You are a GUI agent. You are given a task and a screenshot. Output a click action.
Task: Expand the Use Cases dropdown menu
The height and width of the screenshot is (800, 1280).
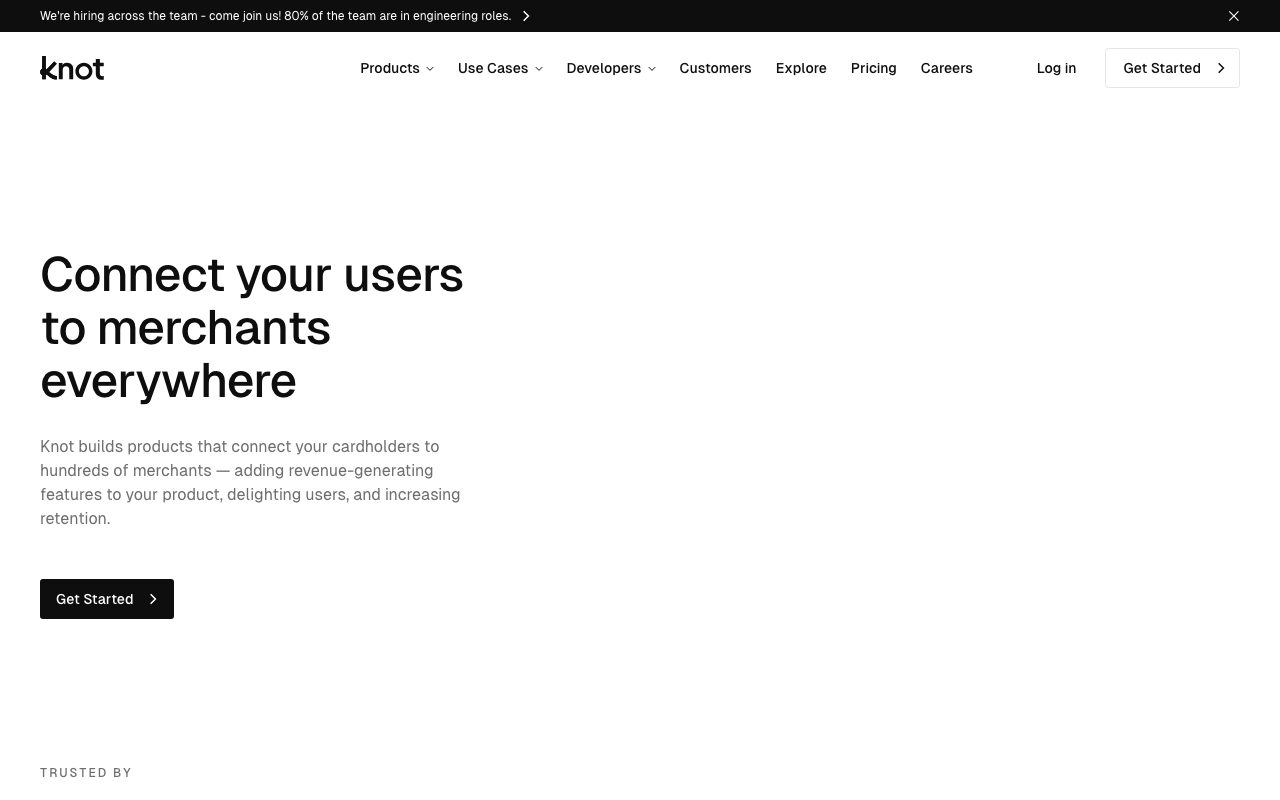[500, 68]
